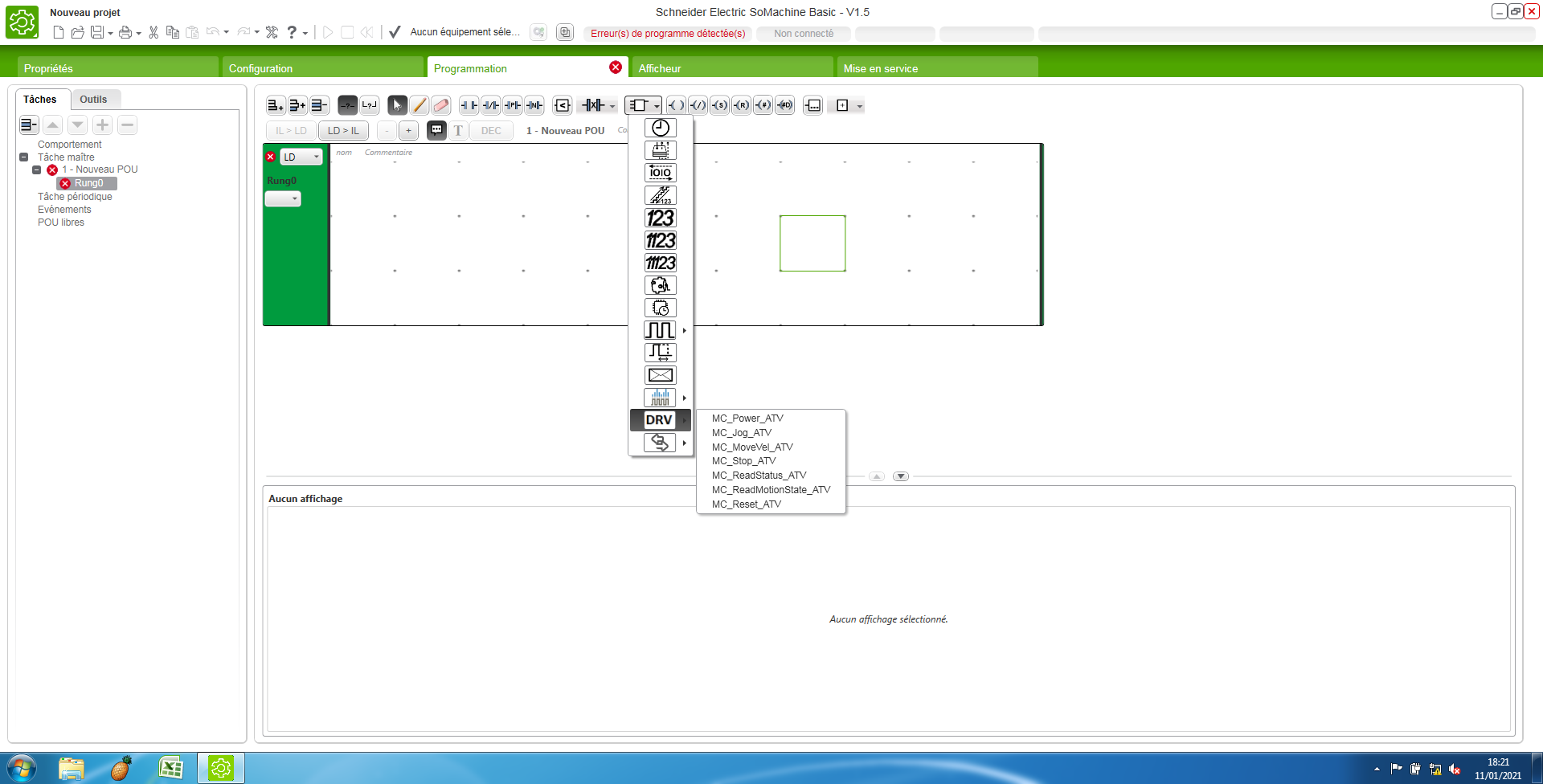Expand the pulse generator submenu arrow
The width and height of the screenshot is (1543, 784).
coord(684,330)
